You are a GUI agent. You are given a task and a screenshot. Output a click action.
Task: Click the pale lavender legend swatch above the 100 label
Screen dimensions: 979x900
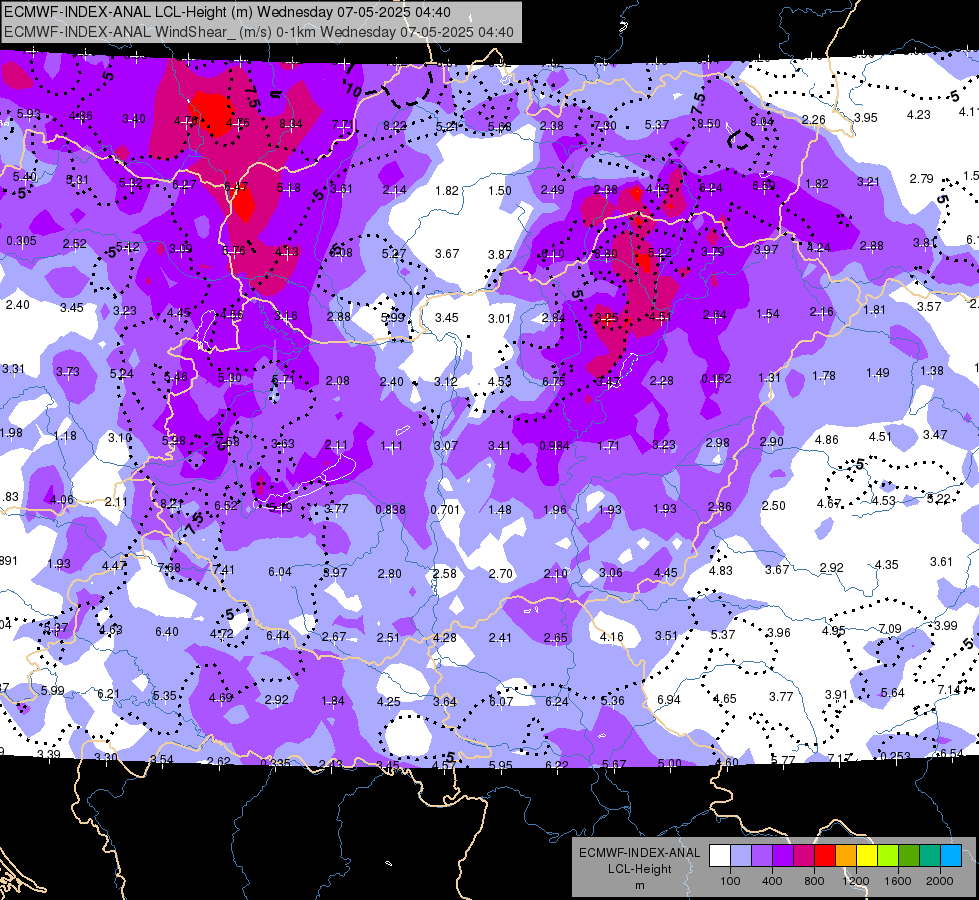741,856
